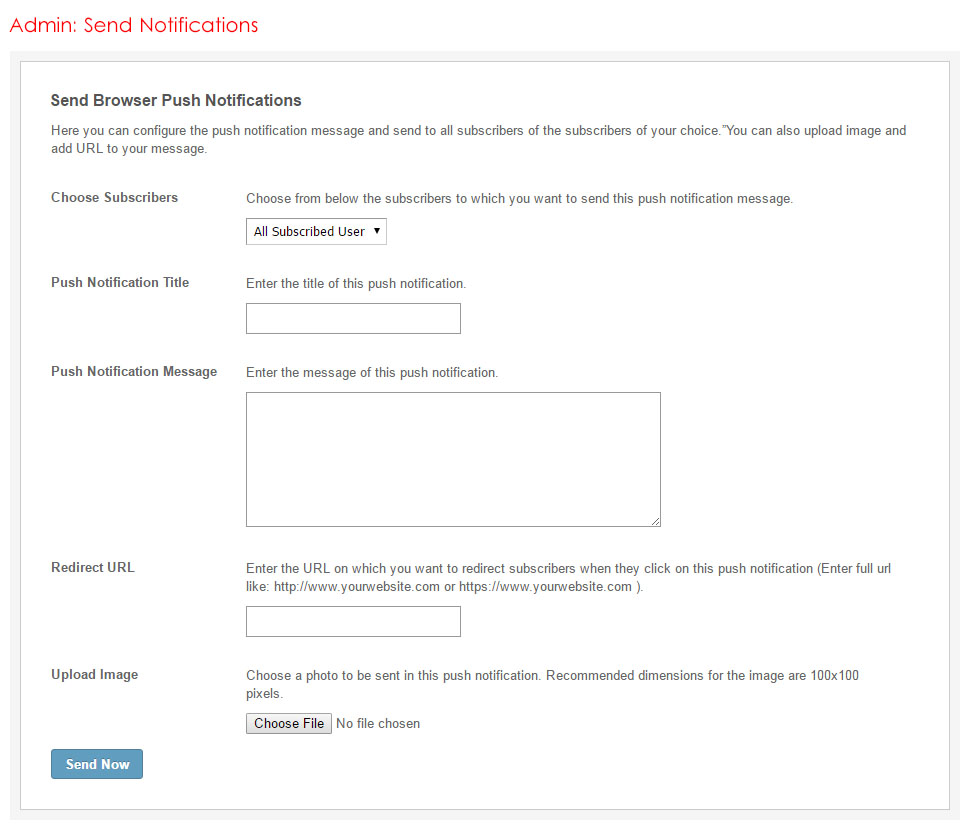Click the 'Enter the title of this push notification' hint

click(x=356, y=283)
